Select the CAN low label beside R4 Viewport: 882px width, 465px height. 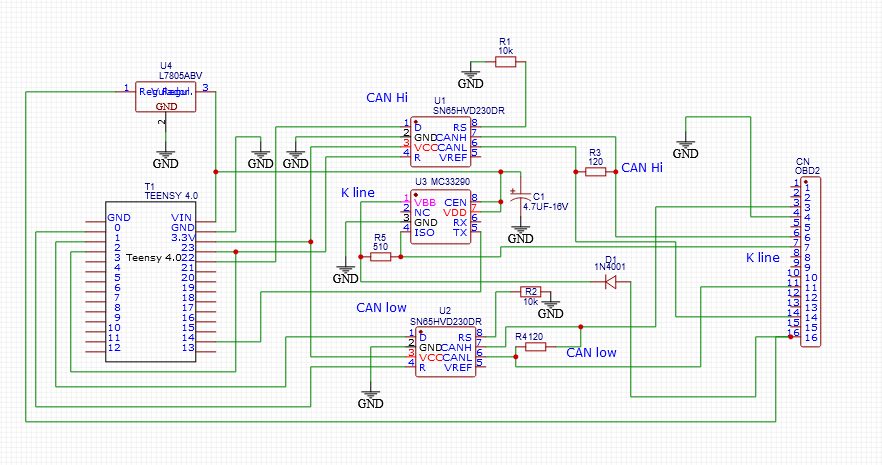tap(591, 352)
